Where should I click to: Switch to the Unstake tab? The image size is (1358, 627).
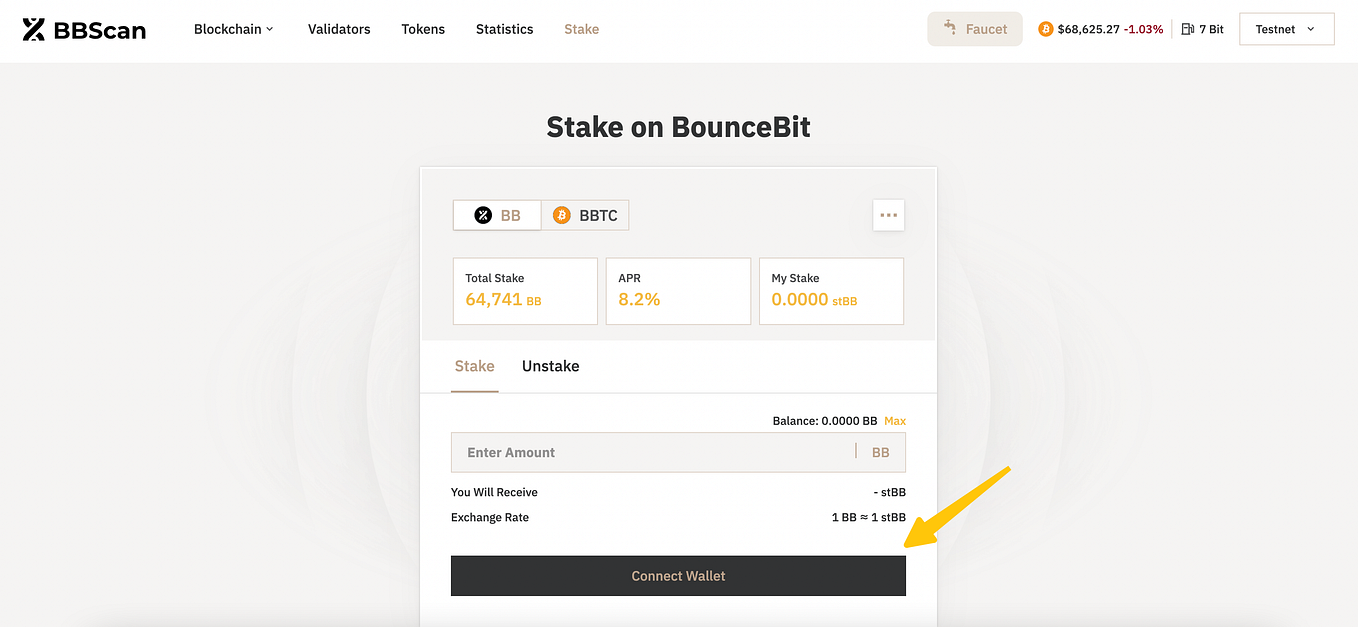550,366
